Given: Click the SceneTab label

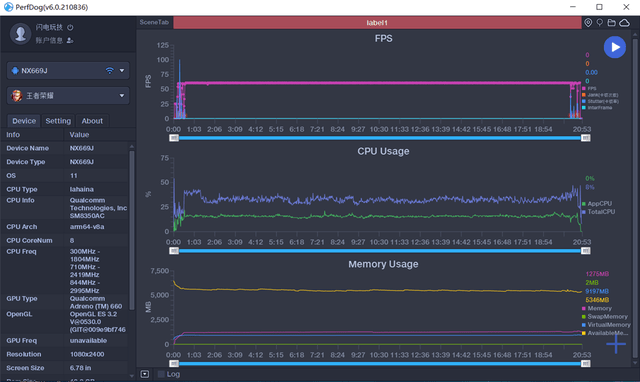Looking at the screenshot, I should [x=154, y=22].
